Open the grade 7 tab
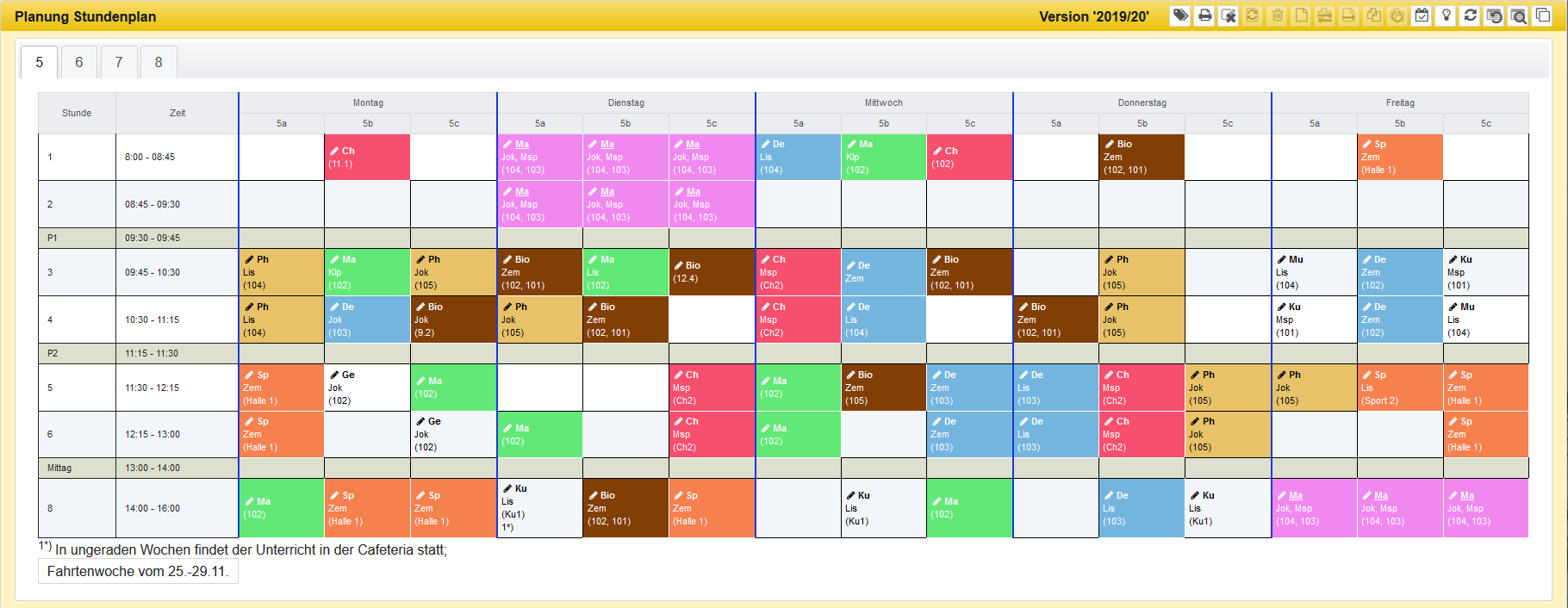 119,62
